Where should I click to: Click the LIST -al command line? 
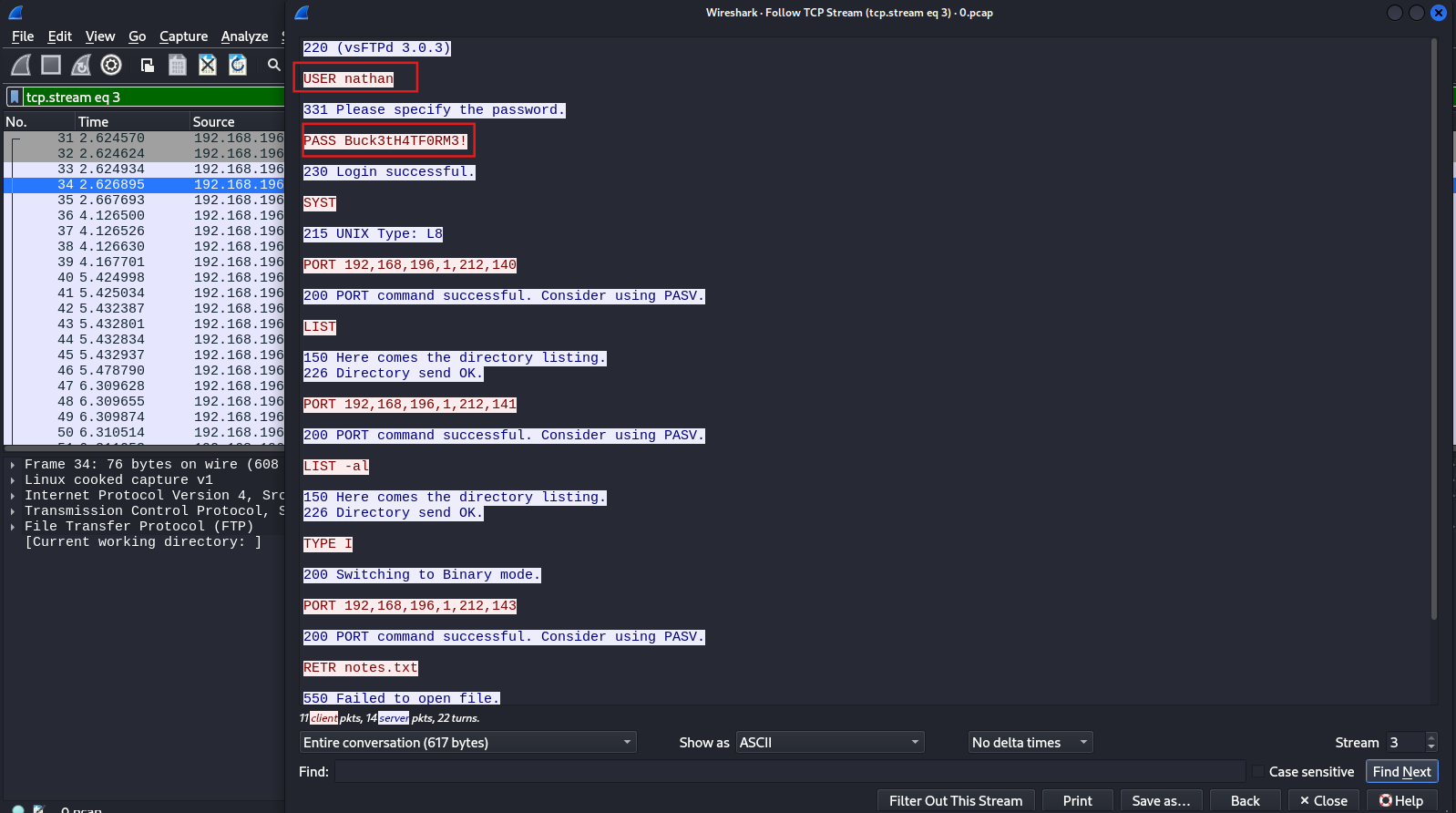pyautogui.click(x=336, y=467)
